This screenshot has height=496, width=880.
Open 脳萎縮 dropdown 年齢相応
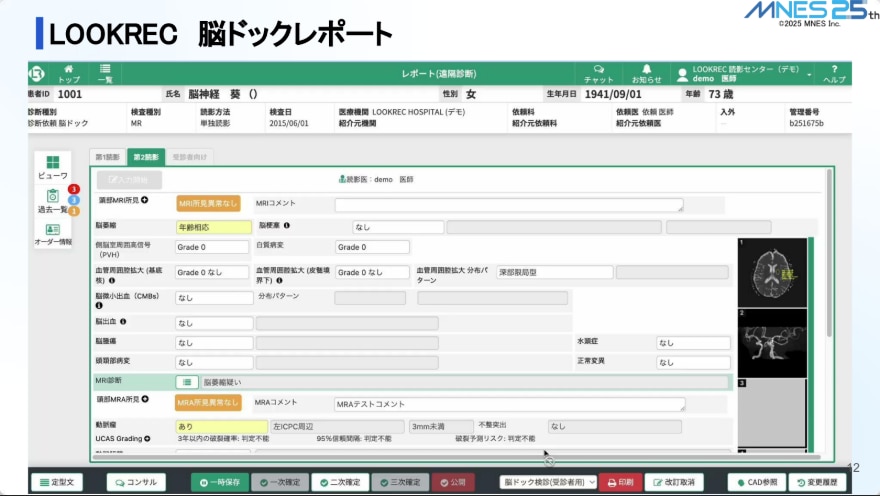[x=214, y=227]
